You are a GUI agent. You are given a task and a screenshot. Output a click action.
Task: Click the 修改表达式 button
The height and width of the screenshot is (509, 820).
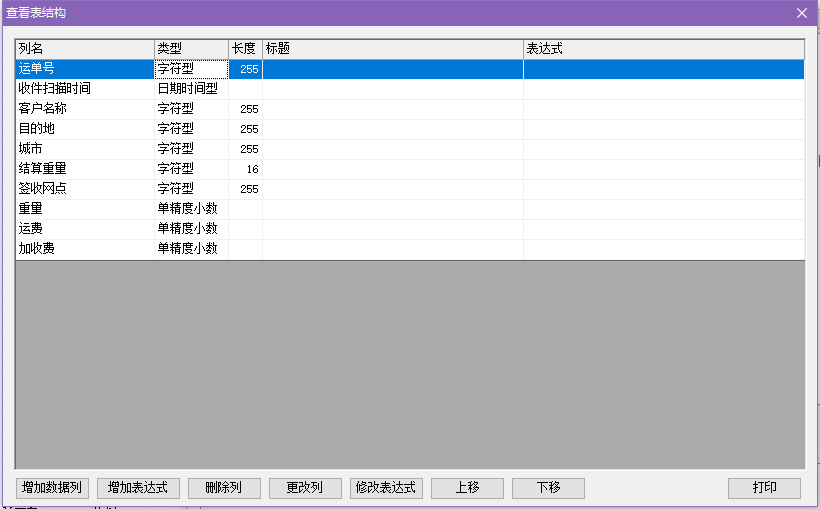click(x=386, y=488)
